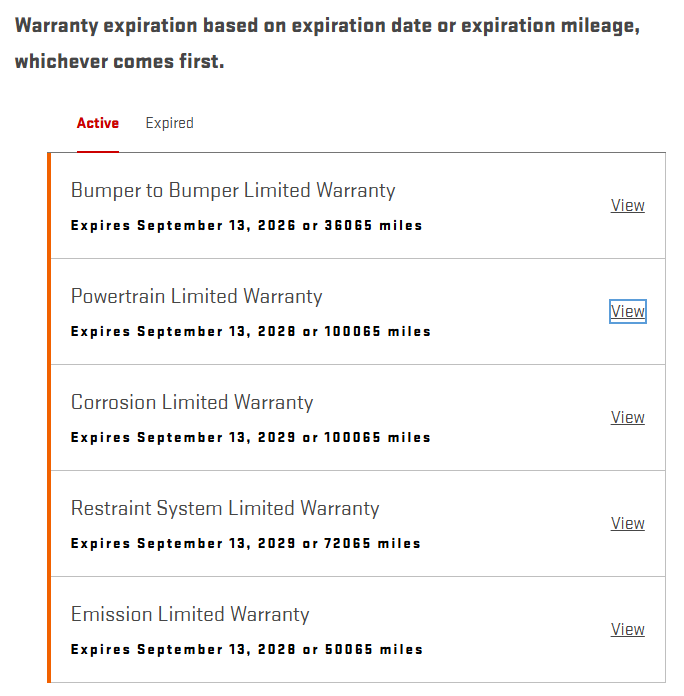The width and height of the screenshot is (684, 696).
Task: Click Powertrain's September 13, 2028 expiration line
Action: click(x=250, y=332)
